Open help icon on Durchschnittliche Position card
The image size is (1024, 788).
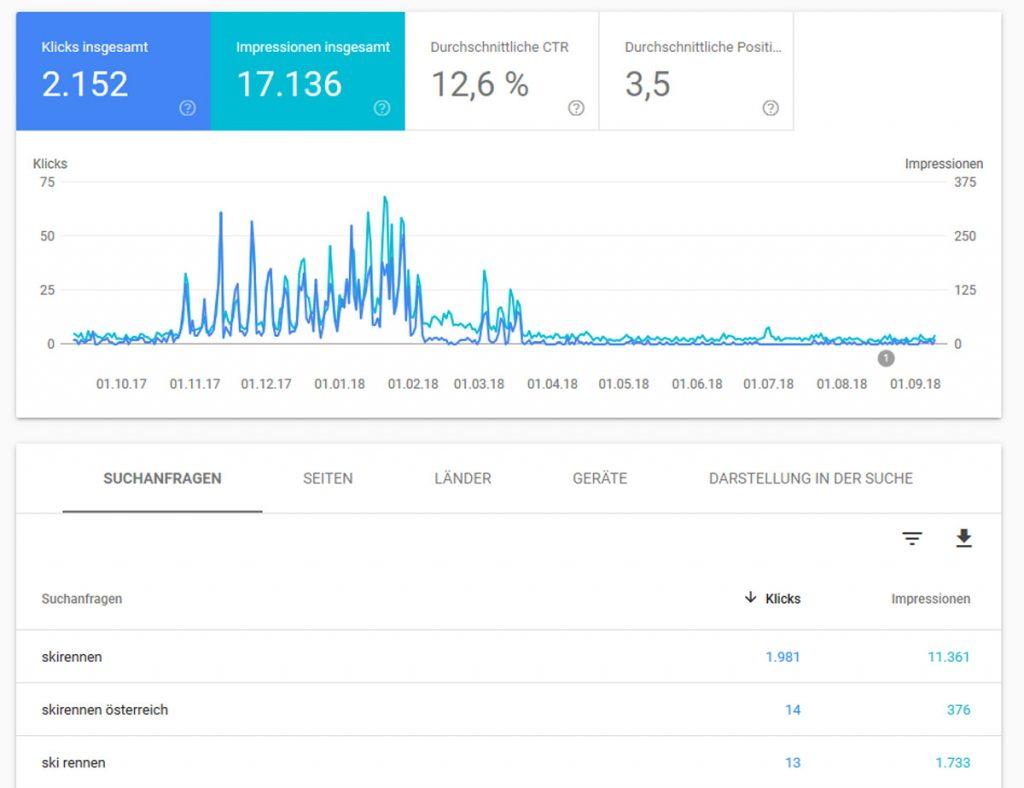(771, 108)
